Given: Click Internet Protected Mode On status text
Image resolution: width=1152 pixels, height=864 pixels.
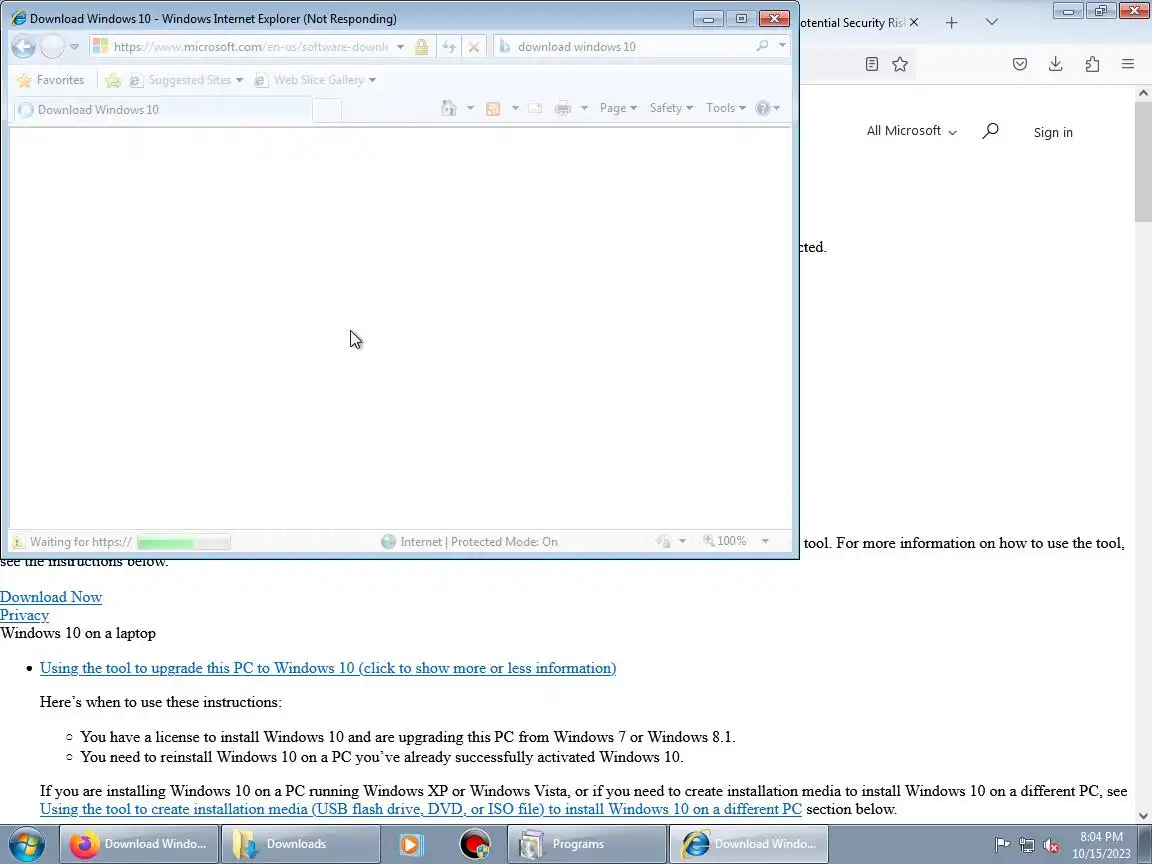Looking at the screenshot, I should click(479, 541).
